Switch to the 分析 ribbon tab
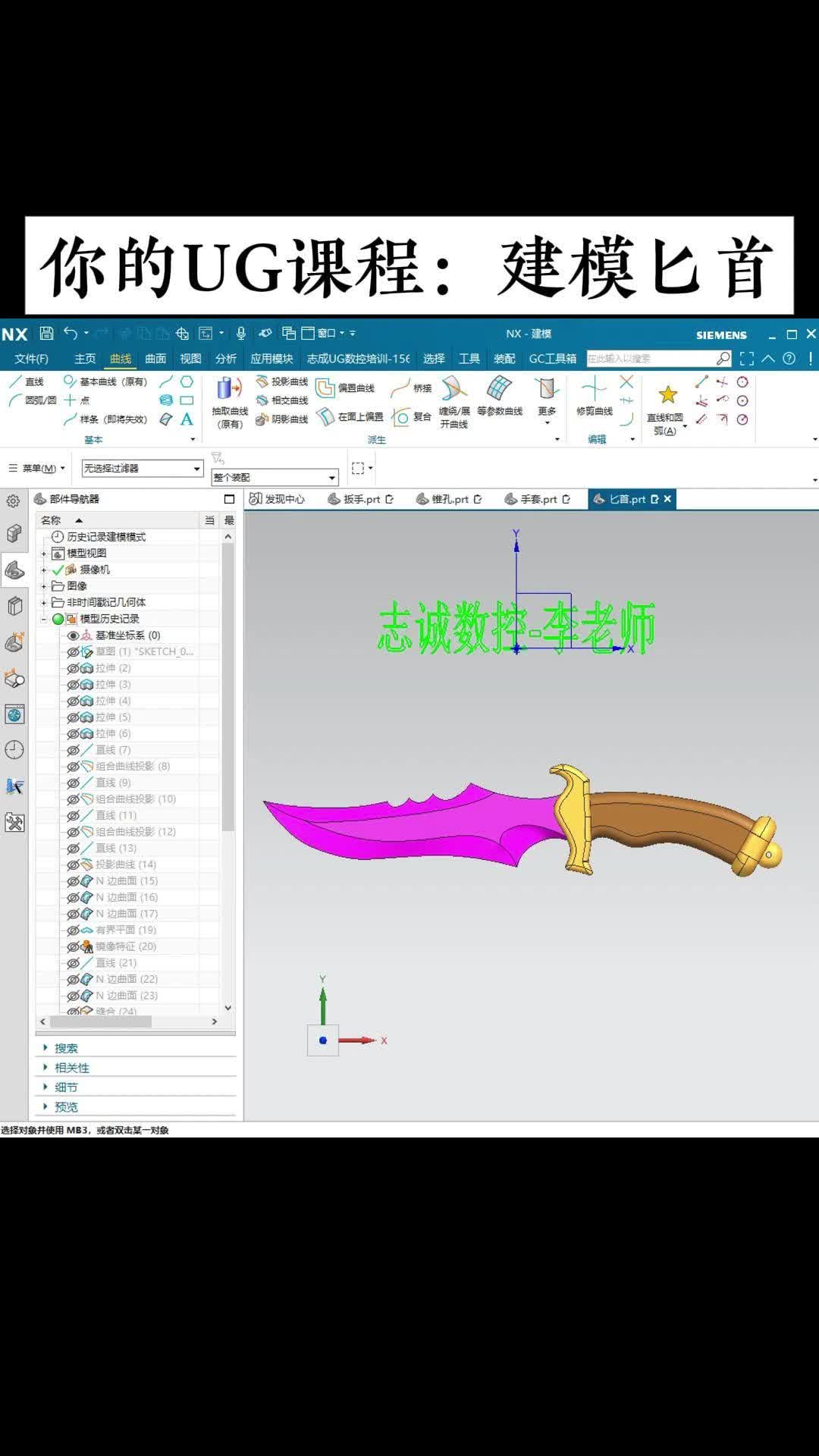The height and width of the screenshot is (1456, 819). pos(226,359)
